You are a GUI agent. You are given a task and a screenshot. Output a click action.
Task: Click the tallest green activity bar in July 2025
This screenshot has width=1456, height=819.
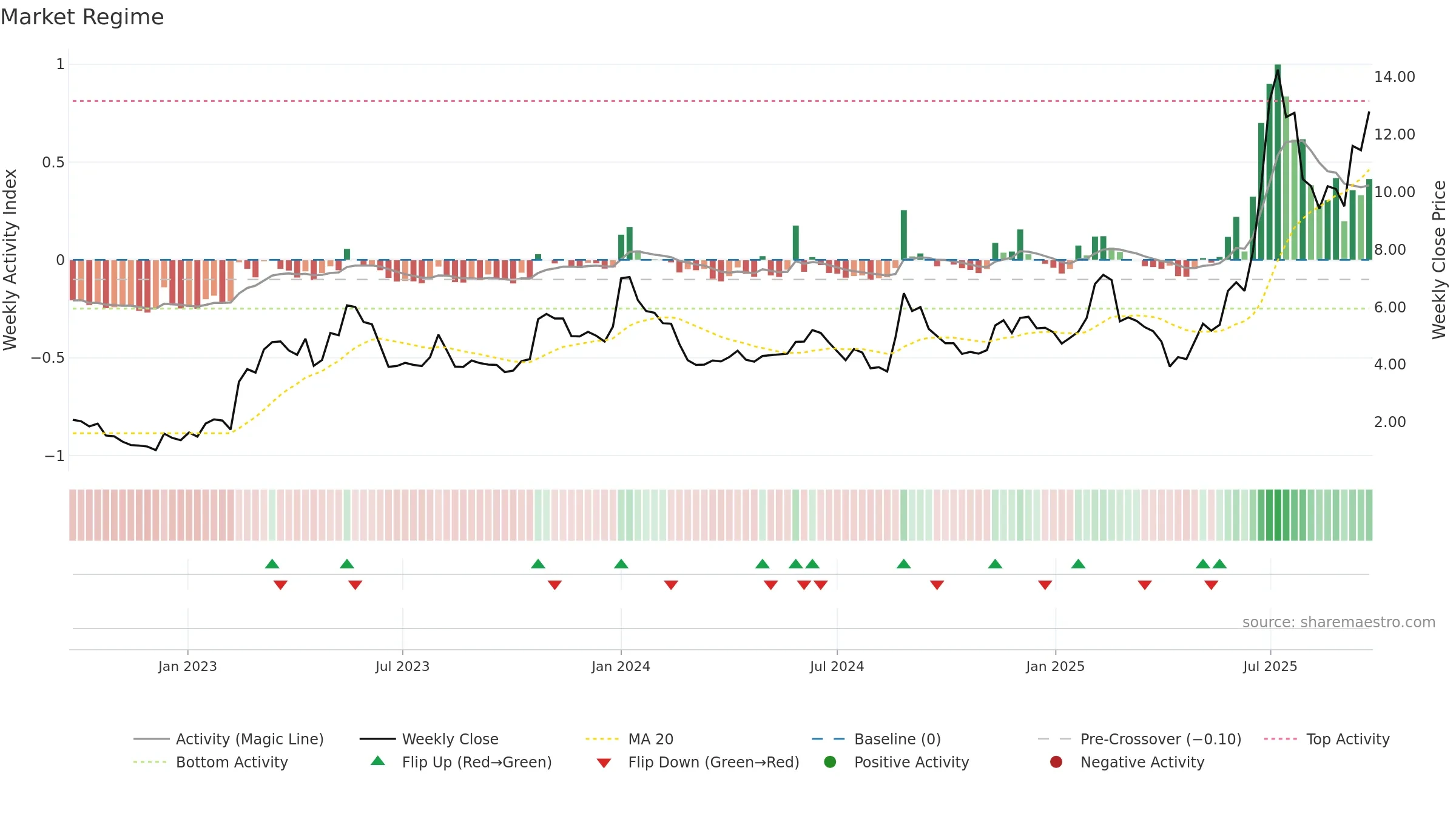[1278, 162]
